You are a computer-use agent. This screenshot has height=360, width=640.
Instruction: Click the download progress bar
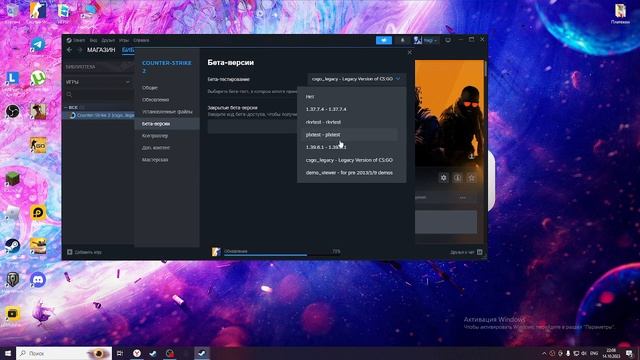pos(282,255)
